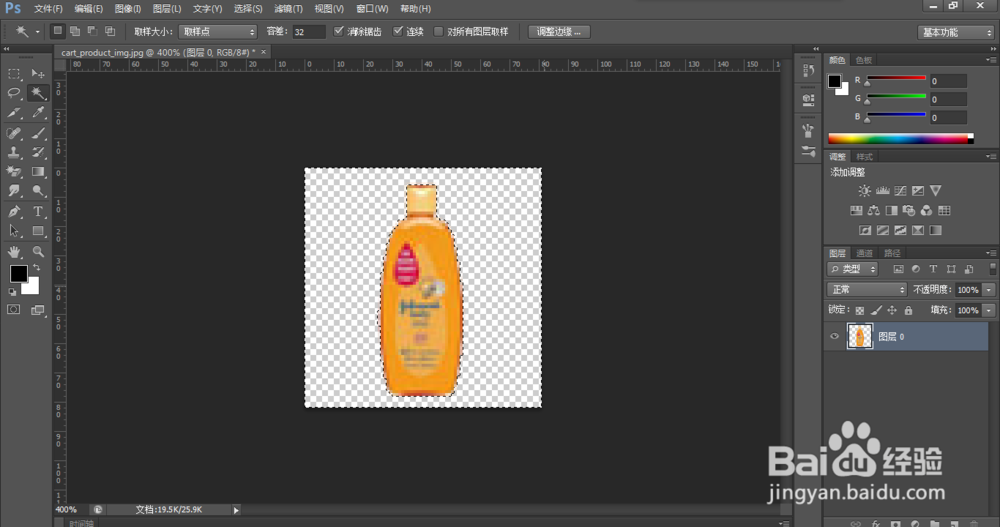The height and width of the screenshot is (527, 1000).
Task: Select the Clone Stamp tool
Action: pyautogui.click(x=13, y=152)
